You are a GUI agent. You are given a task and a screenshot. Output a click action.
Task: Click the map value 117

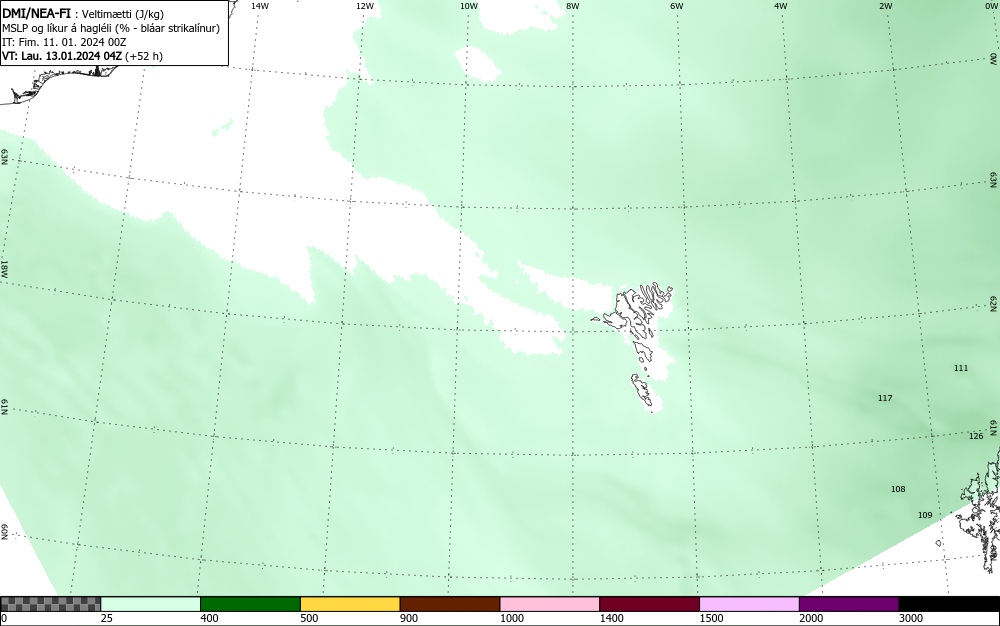tap(885, 398)
